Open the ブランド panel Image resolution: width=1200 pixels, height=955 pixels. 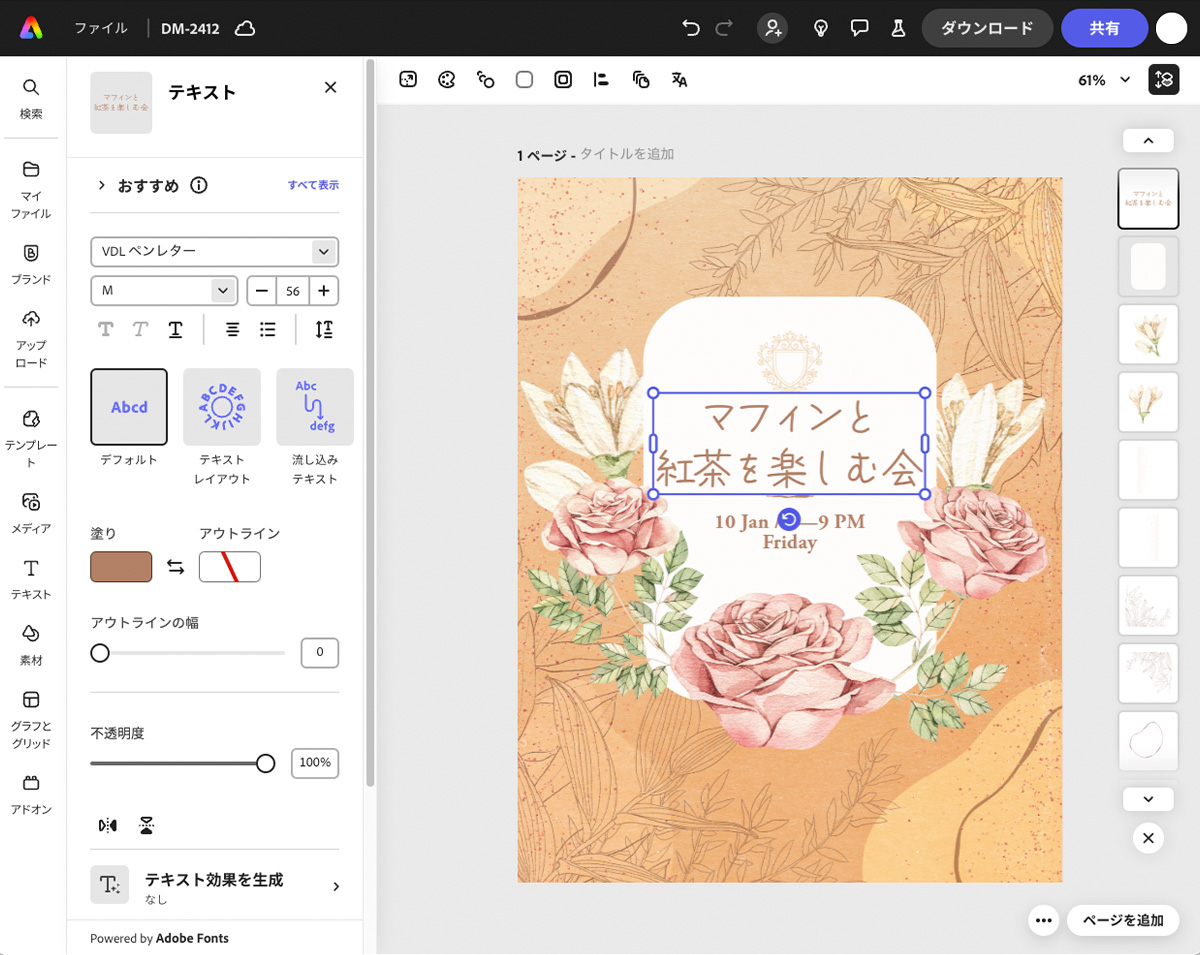pos(31,264)
